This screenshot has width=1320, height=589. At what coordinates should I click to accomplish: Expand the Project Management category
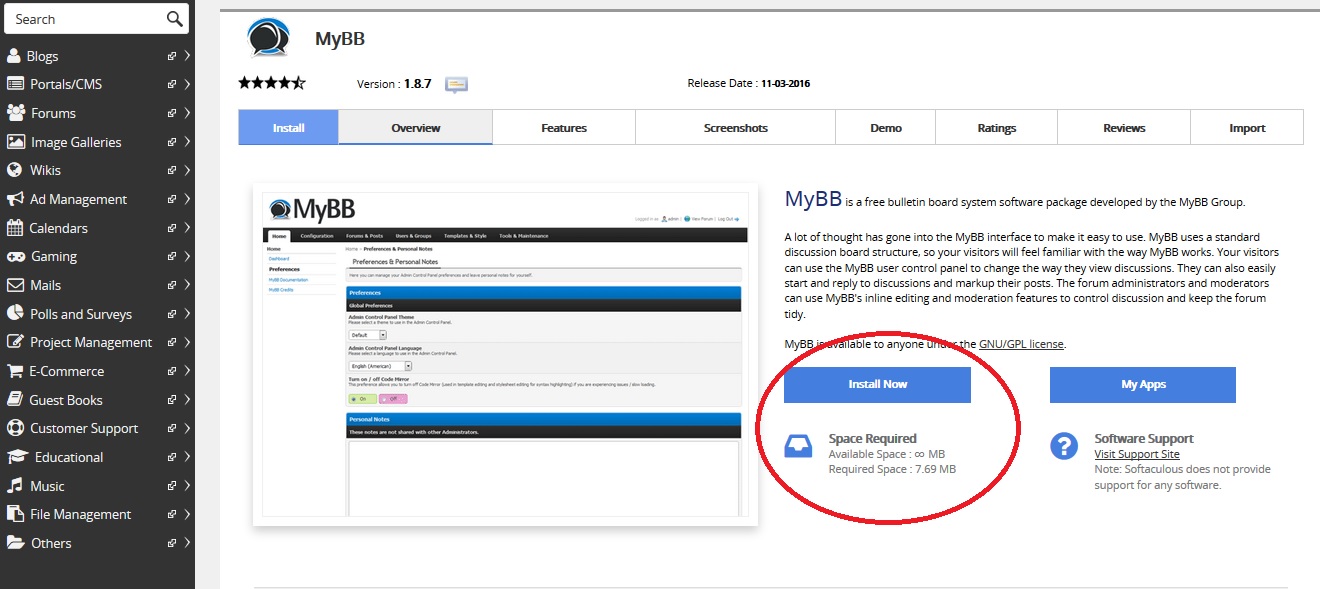187,343
